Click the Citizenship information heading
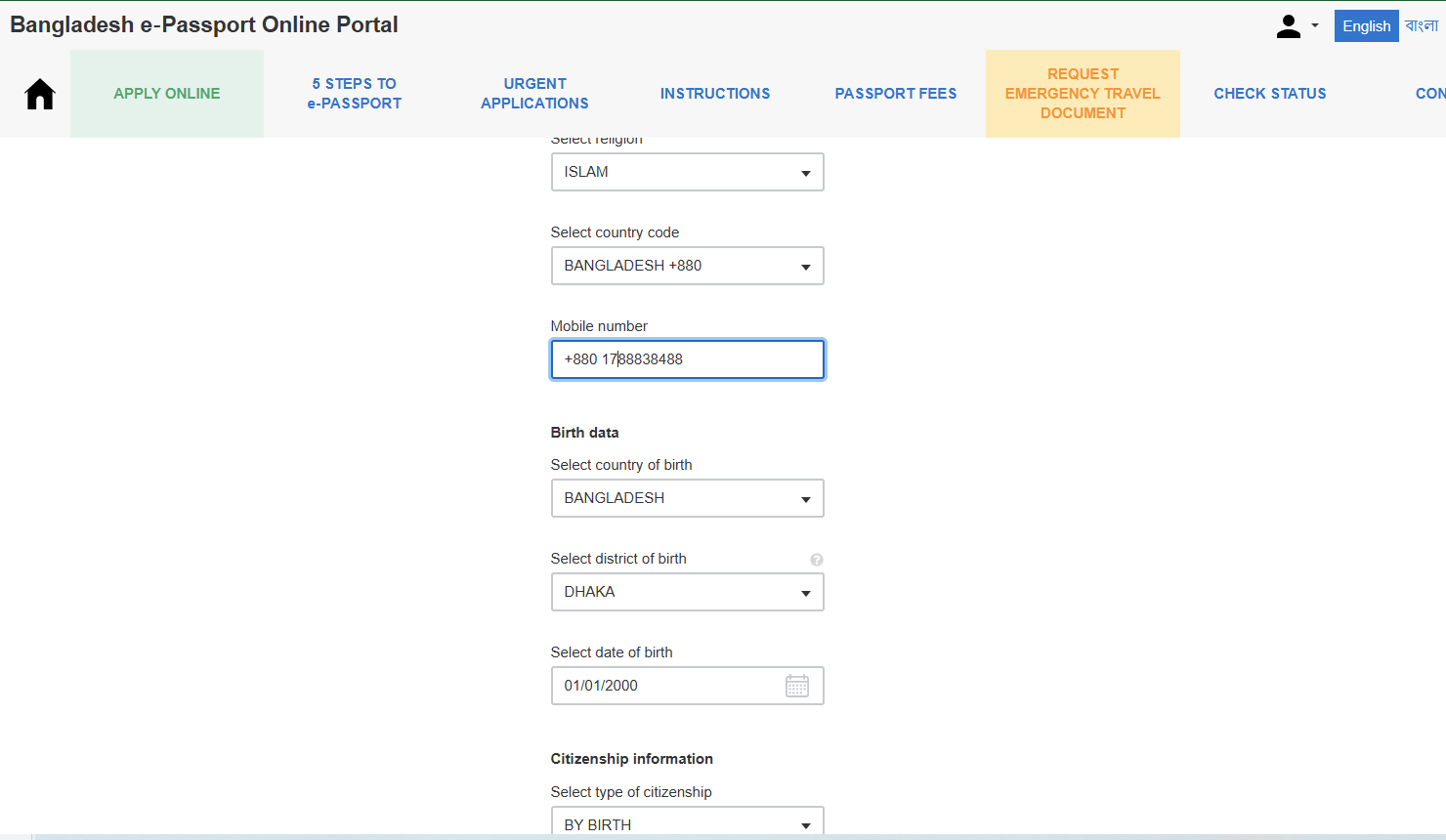 pyautogui.click(x=631, y=759)
